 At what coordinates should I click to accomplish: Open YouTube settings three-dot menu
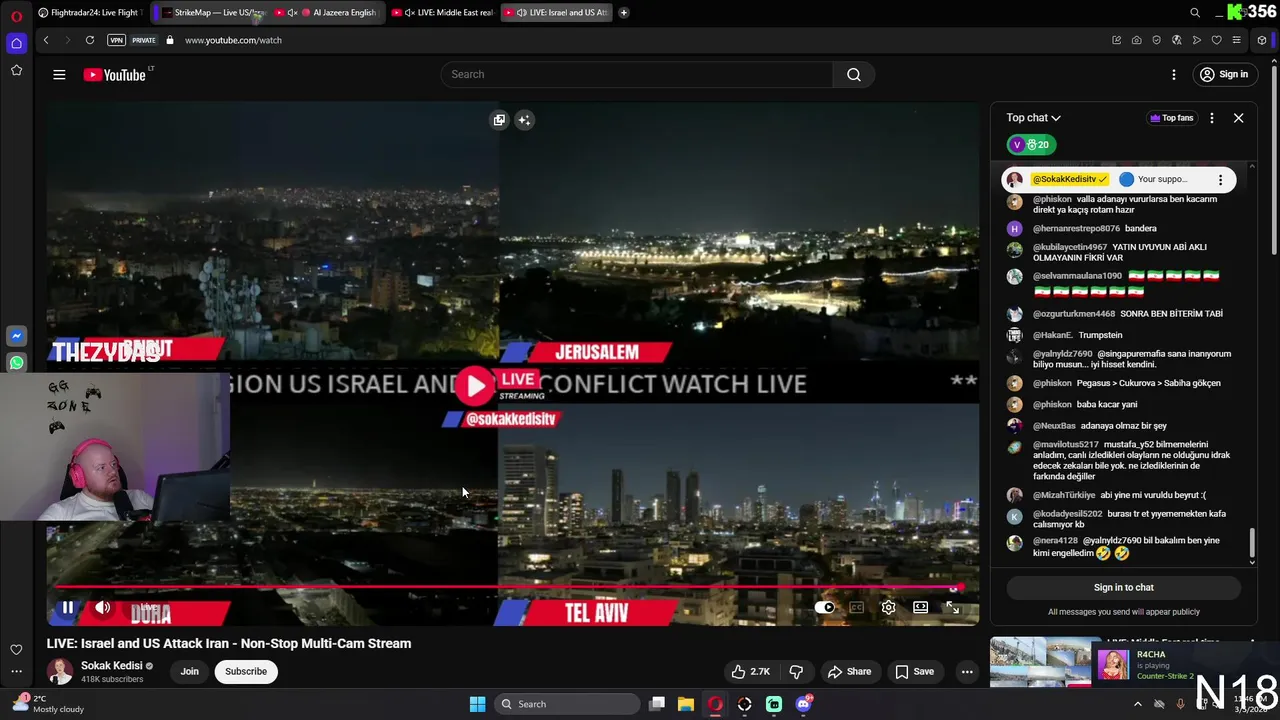(x=1174, y=74)
